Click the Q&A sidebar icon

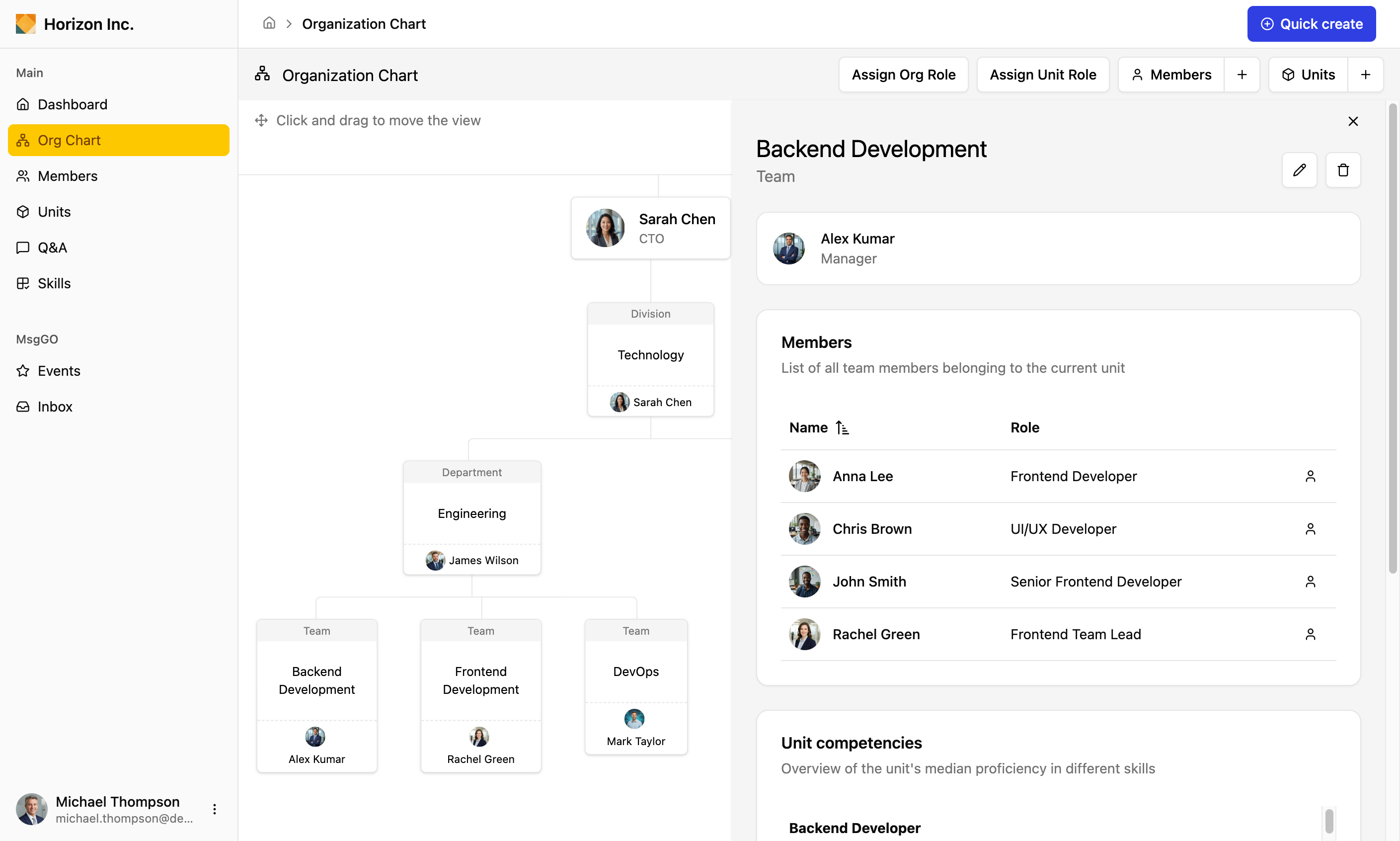[x=23, y=248]
